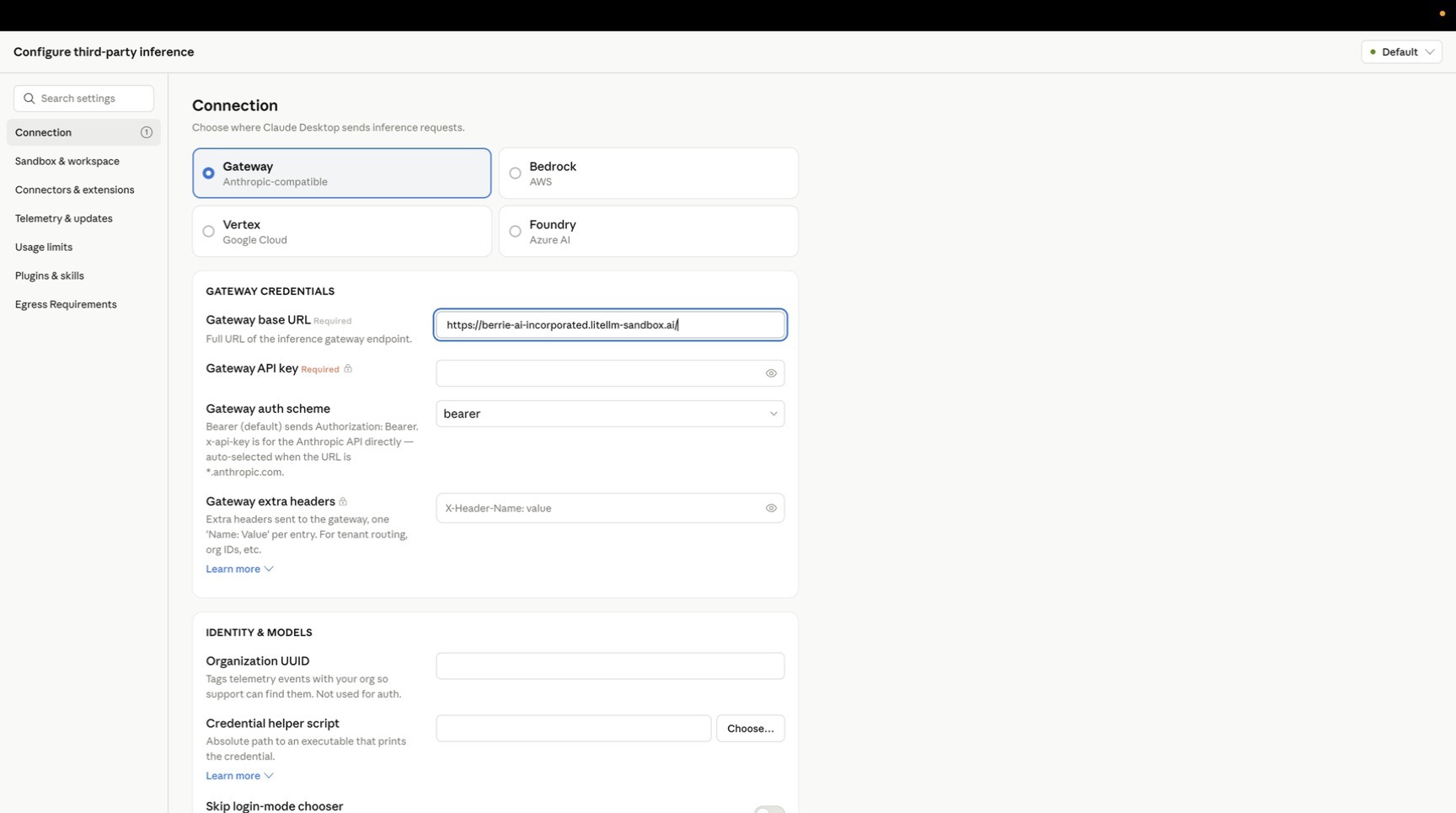The width and height of the screenshot is (1456, 813).
Task: Click the "Organization UUID" label
Action: pos(258,661)
